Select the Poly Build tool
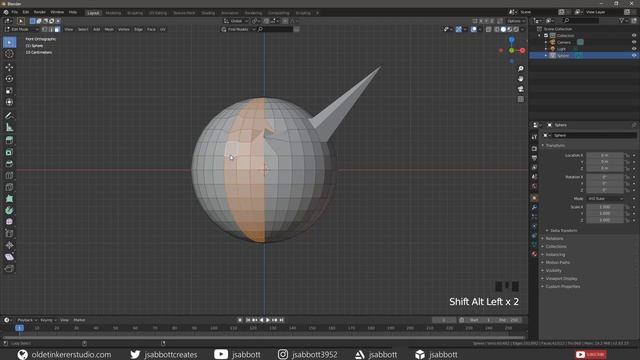Viewport: 640px width, 360px height. [9, 199]
